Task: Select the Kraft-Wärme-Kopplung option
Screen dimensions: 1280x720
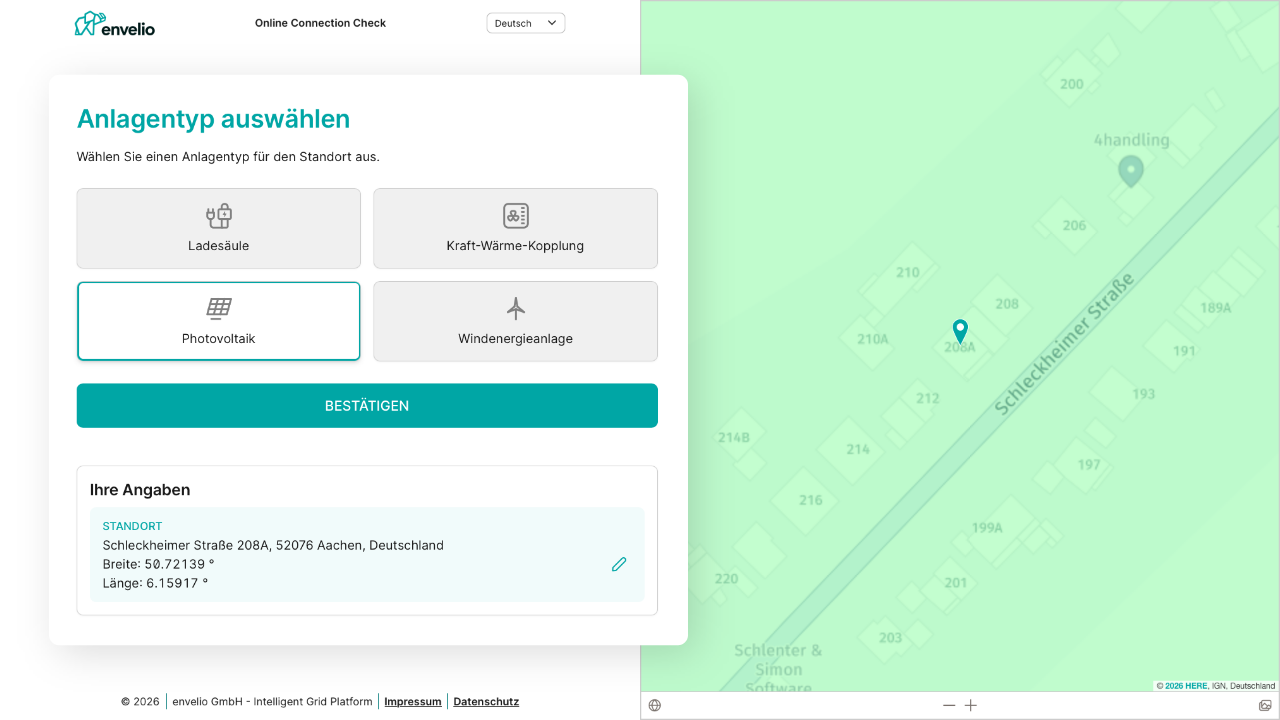Action: point(515,229)
